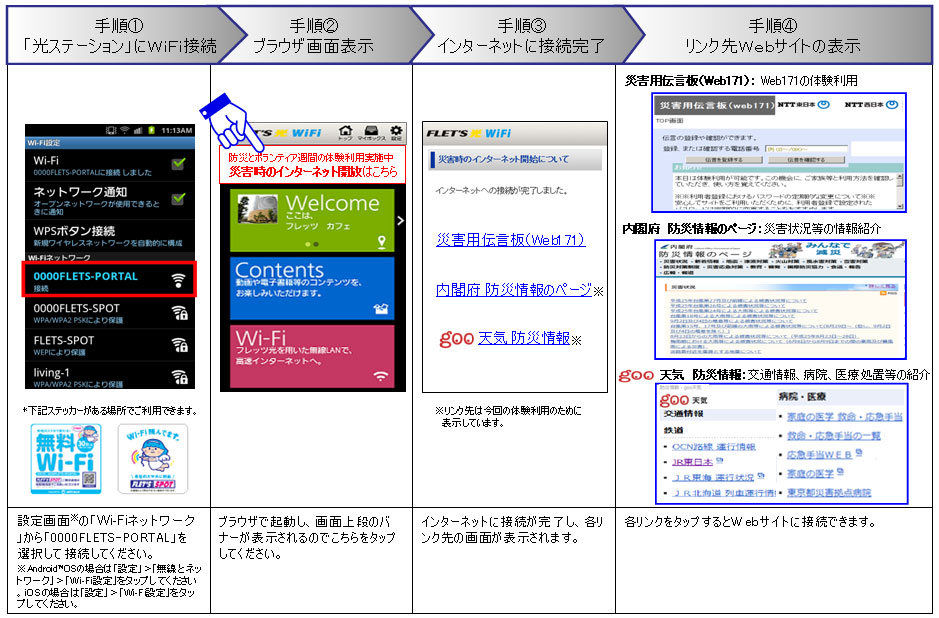The image size is (939, 618).
Task: Click the 伝言を確認する button
Action: [806, 160]
